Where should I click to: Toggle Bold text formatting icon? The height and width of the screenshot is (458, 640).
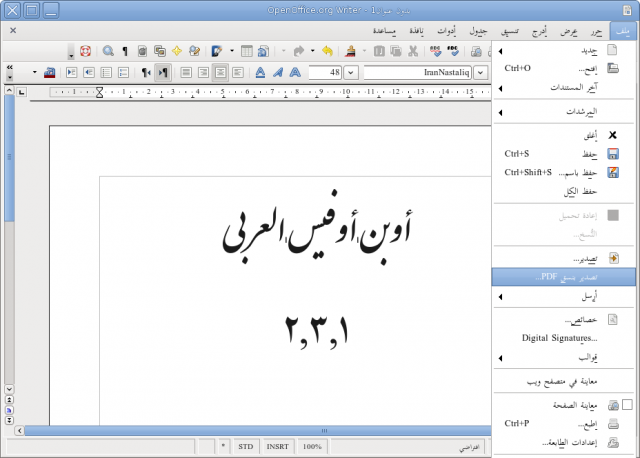point(295,73)
